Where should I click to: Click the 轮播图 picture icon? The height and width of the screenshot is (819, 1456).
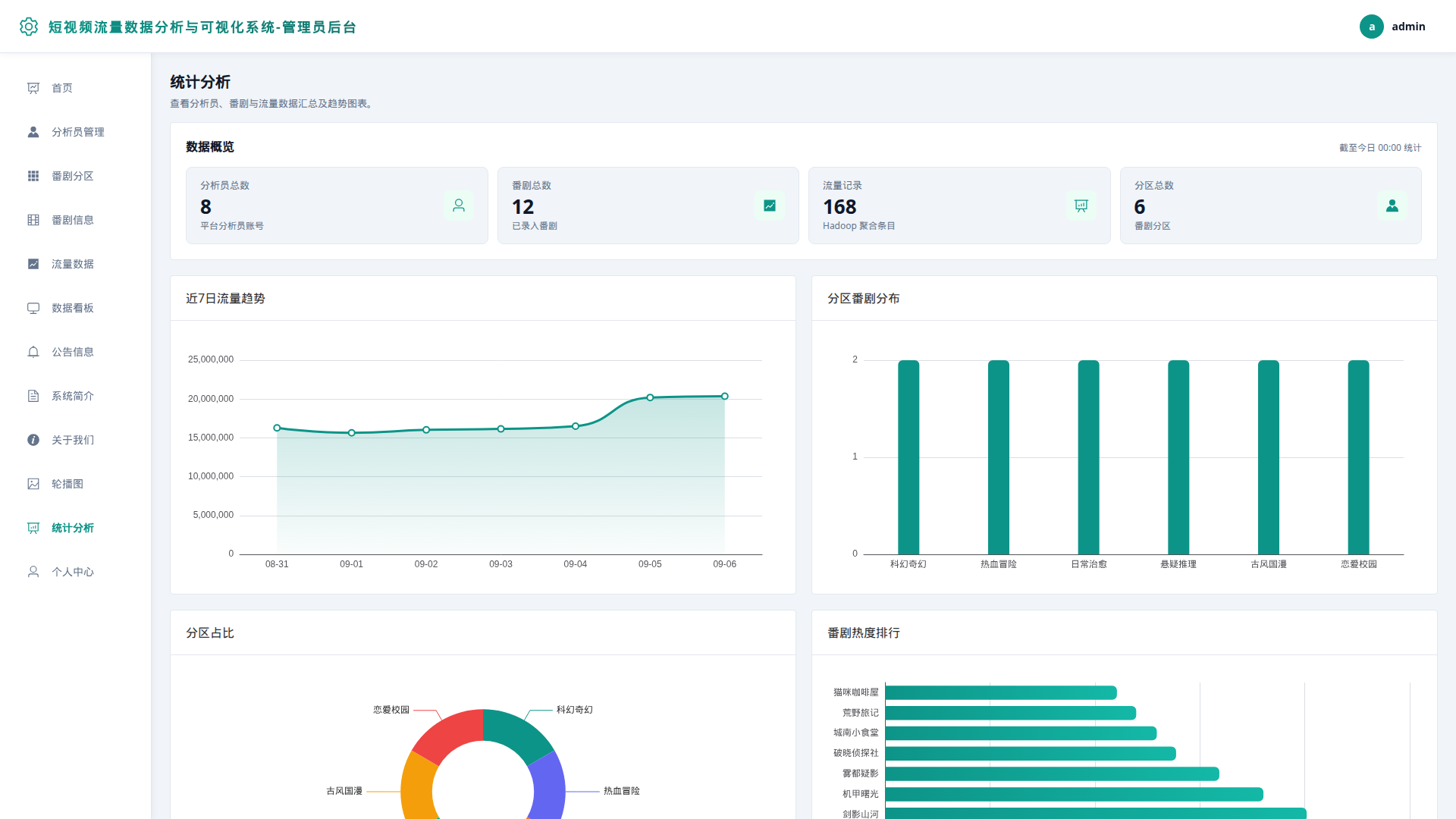point(33,484)
